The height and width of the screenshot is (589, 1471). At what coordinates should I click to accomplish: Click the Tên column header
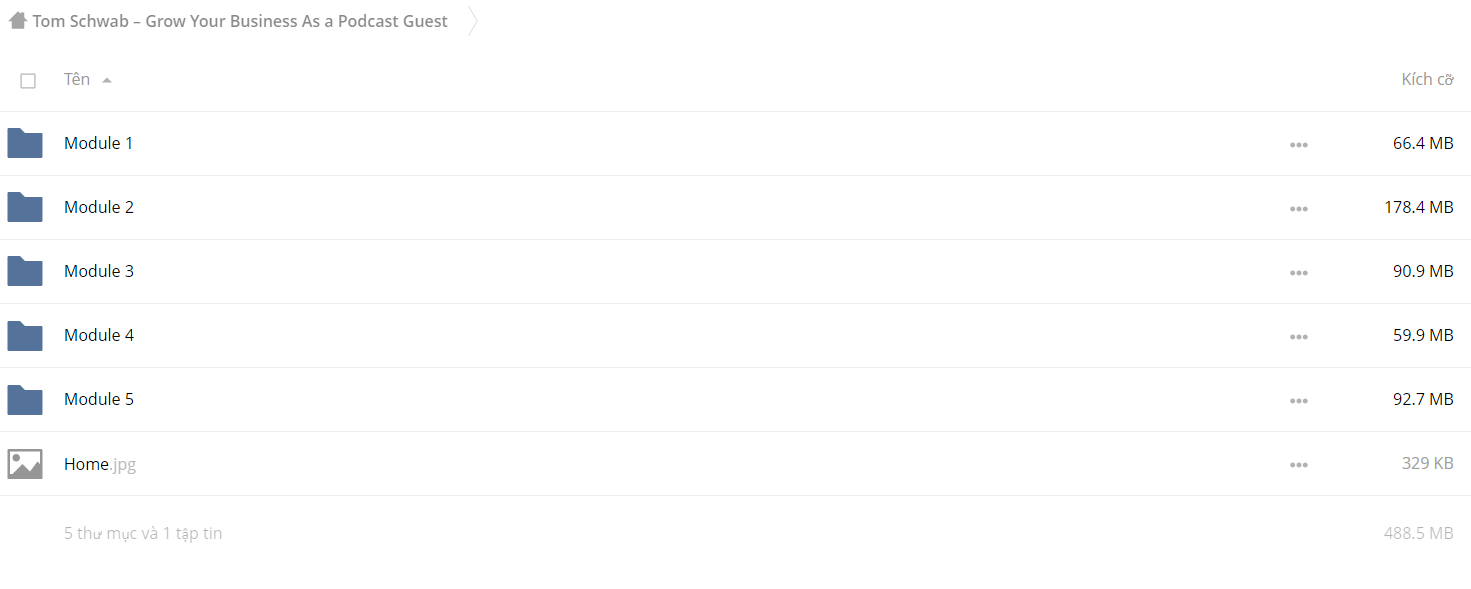(x=77, y=79)
